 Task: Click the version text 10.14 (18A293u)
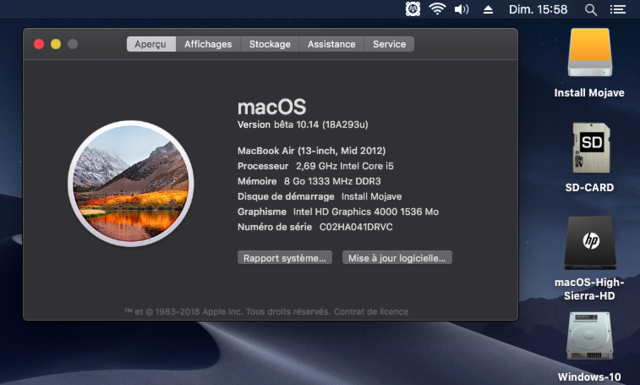pyautogui.click(x=332, y=125)
